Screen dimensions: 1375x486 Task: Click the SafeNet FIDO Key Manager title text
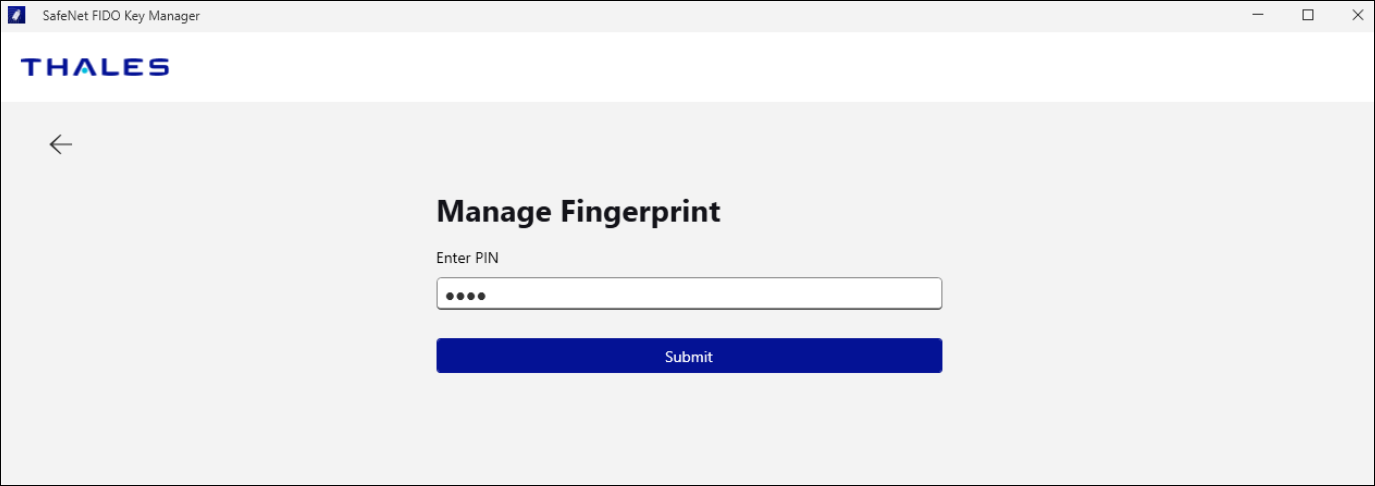click(x=121, y=16)
